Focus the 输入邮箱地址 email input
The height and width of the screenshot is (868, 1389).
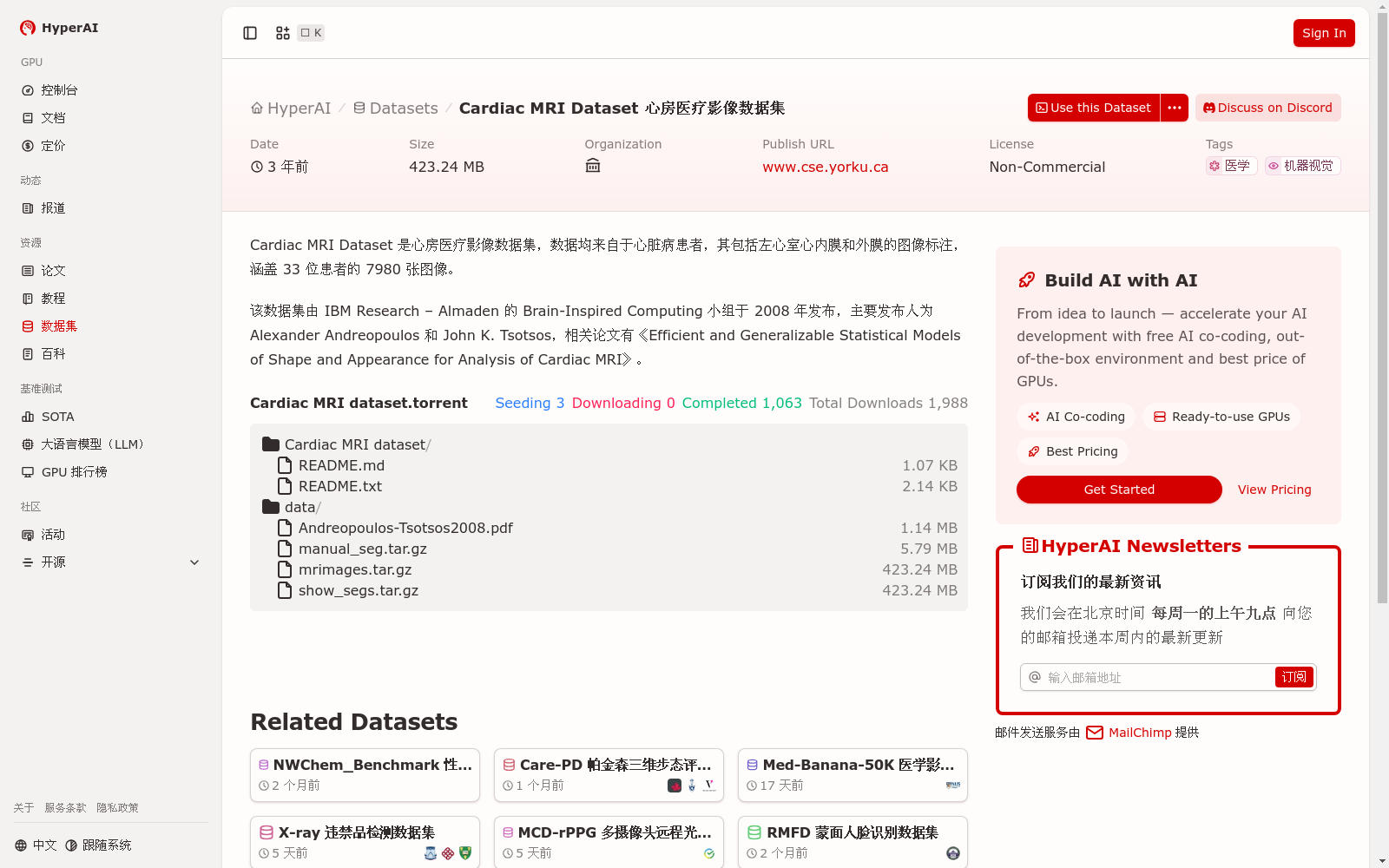pos(1158,677)
